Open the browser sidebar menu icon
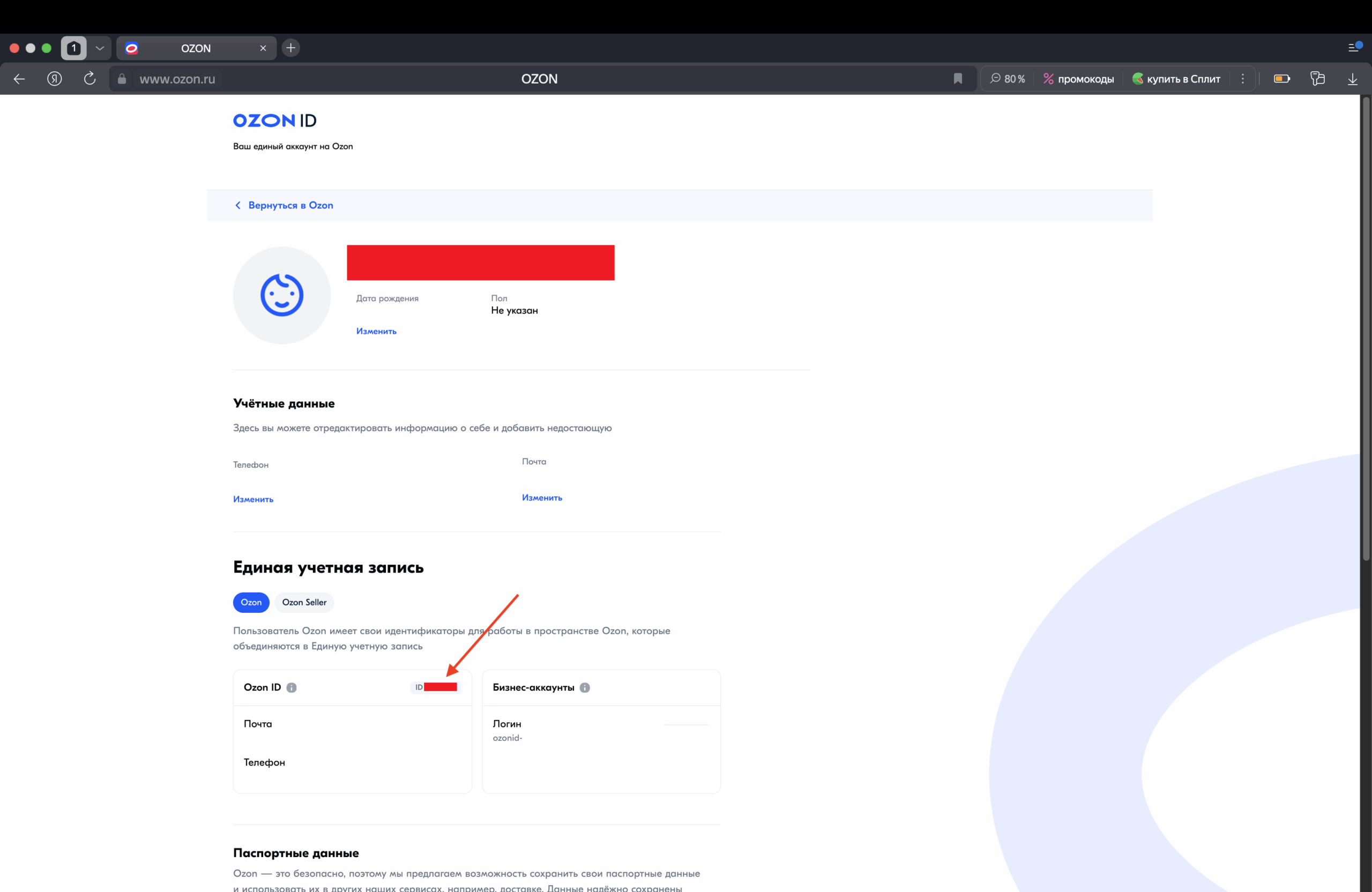Viewport: 1372px width, 892px height. [x=1355, y=47]
